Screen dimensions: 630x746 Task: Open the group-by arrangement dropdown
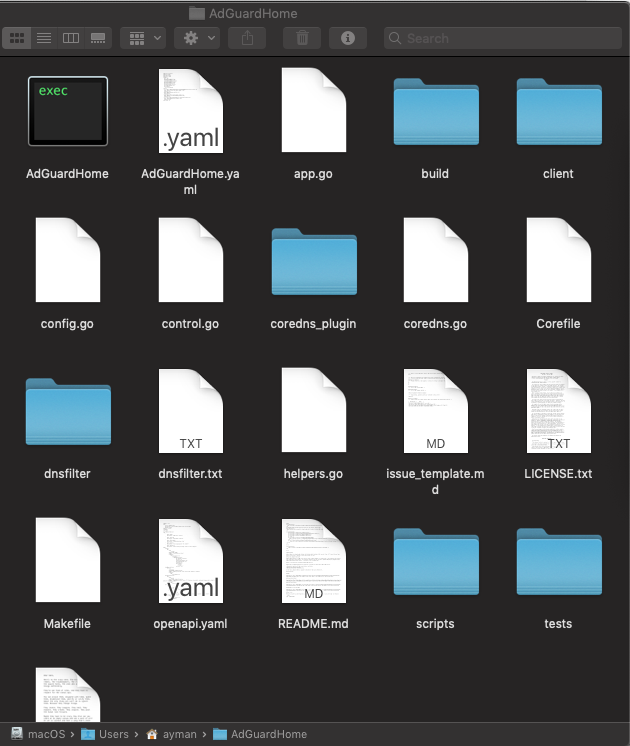coord(143,38)
